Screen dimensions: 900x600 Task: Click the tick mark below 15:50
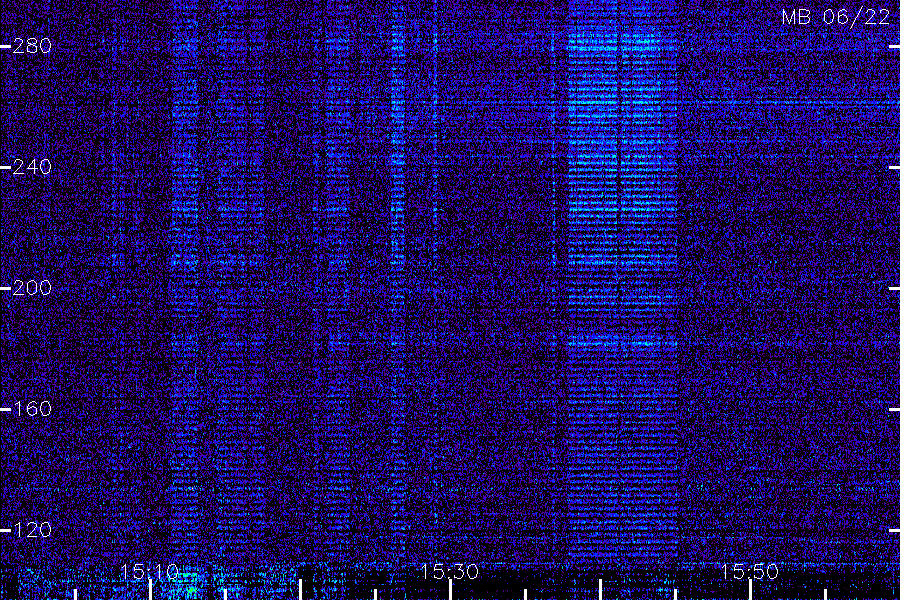coord(750,590)
